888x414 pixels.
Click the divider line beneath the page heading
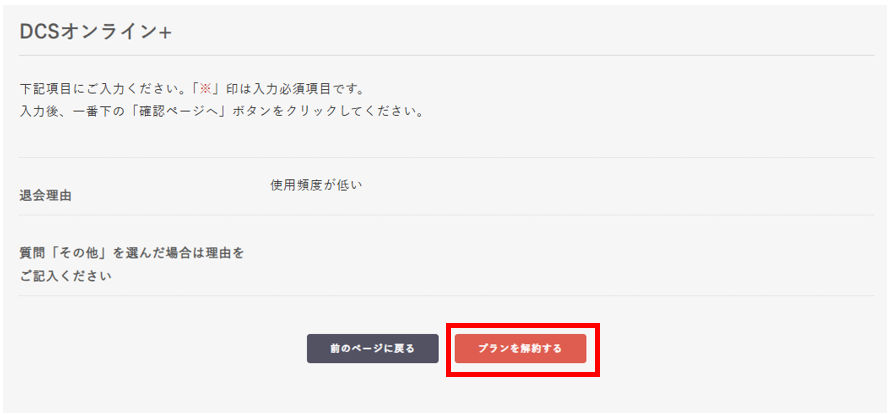coord(446,55)
